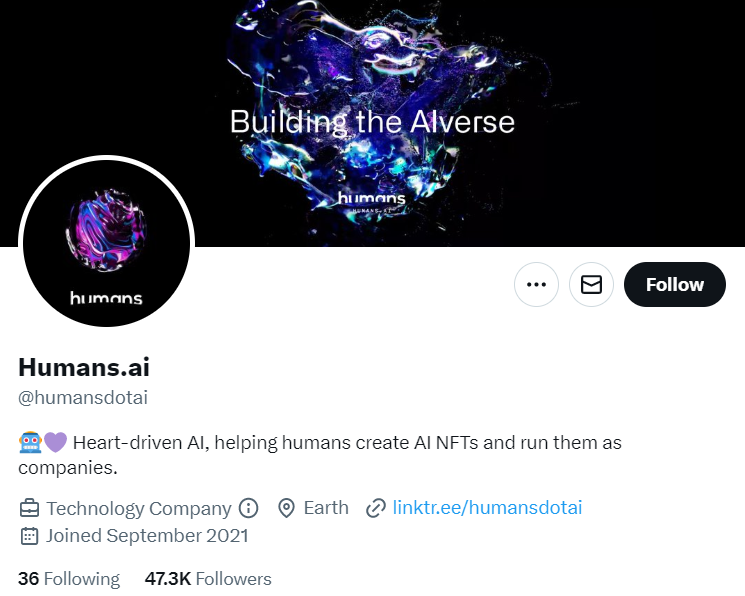Image resolution: width=745 pixels, height=596 pixels.
Task: Open the three-dot more options menu
Action: 536,284
